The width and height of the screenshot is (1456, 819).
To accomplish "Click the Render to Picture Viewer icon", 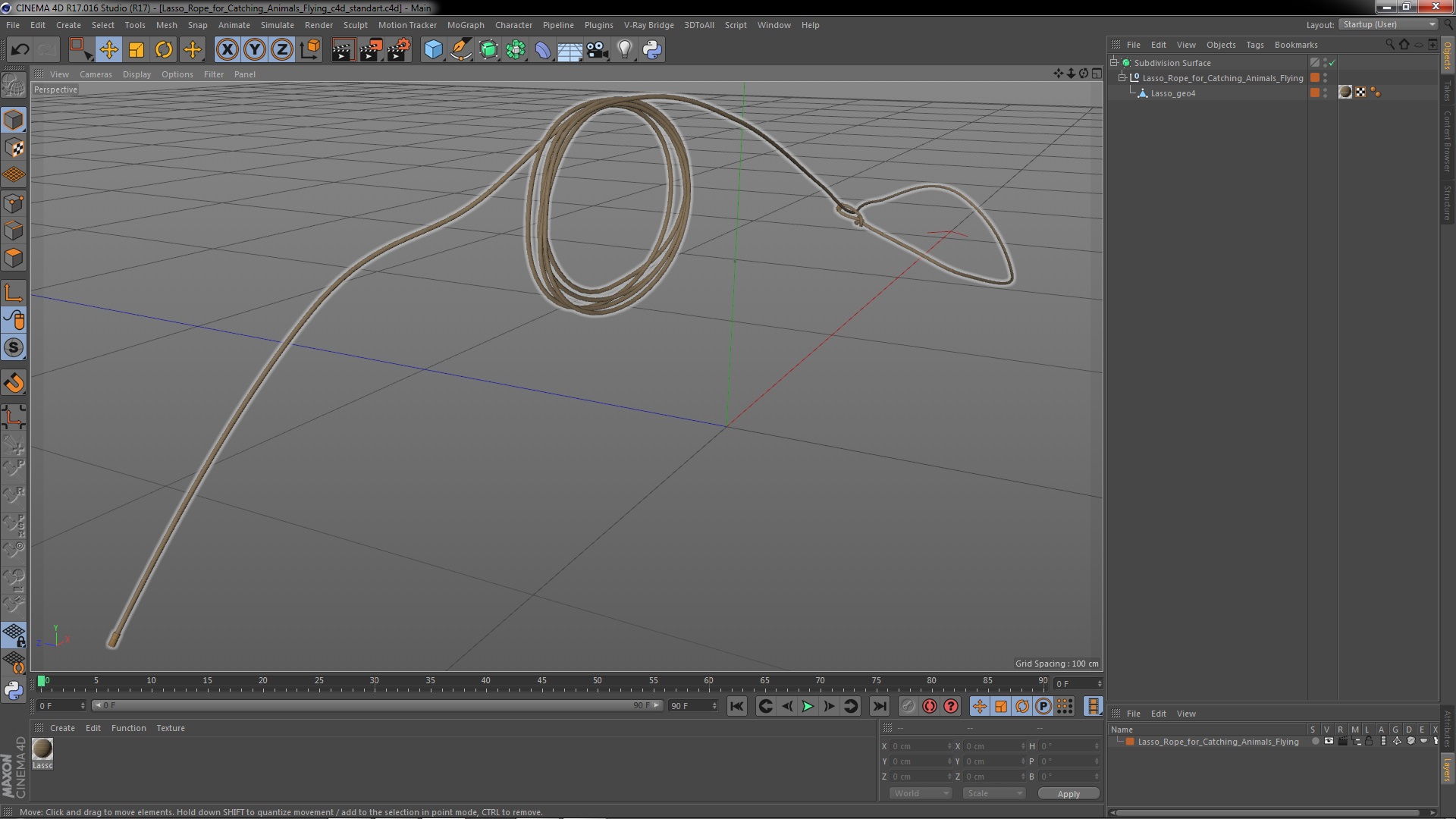I will (371, 50).
